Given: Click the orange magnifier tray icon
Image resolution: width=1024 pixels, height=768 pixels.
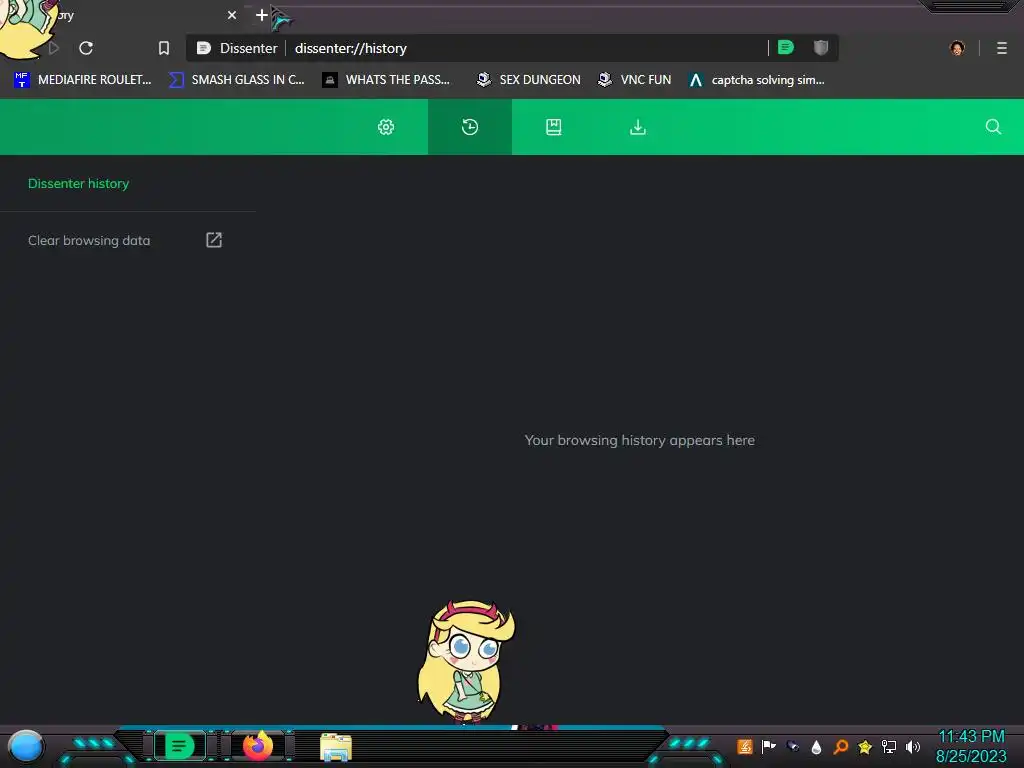Looking at the screenshot, I should click(840, 746).
